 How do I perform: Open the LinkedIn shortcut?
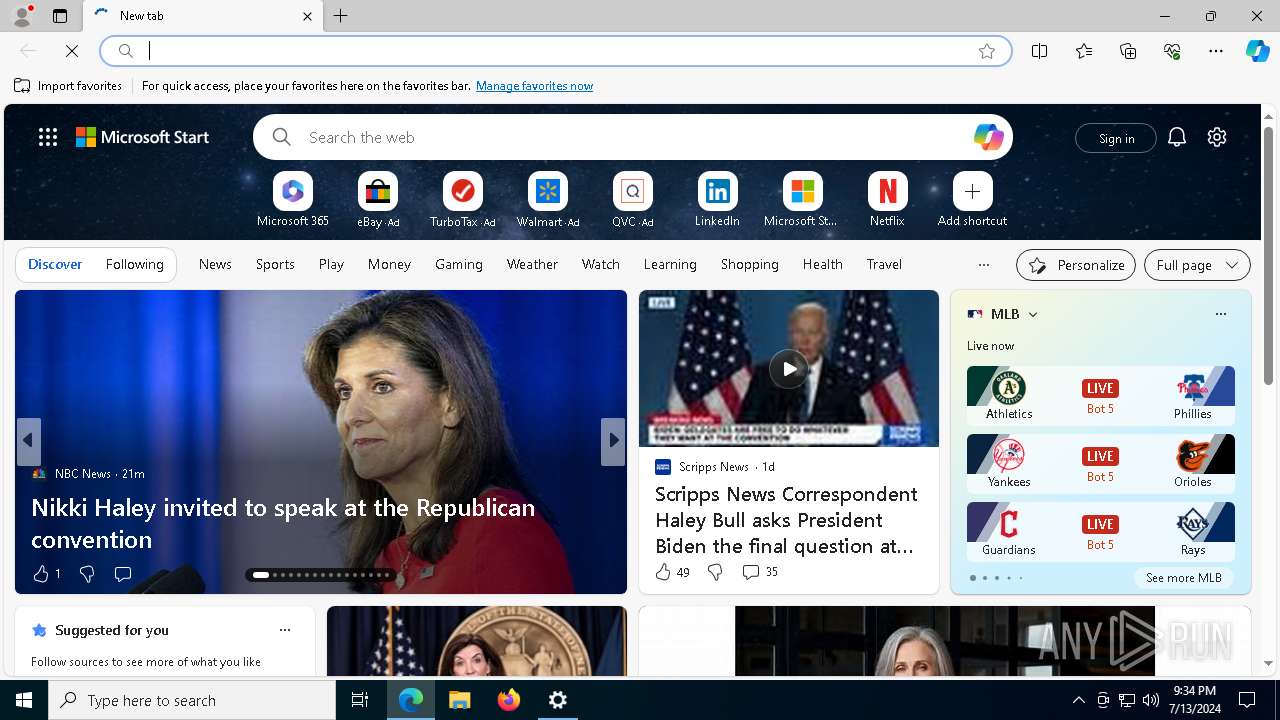(x=717, y=200)
